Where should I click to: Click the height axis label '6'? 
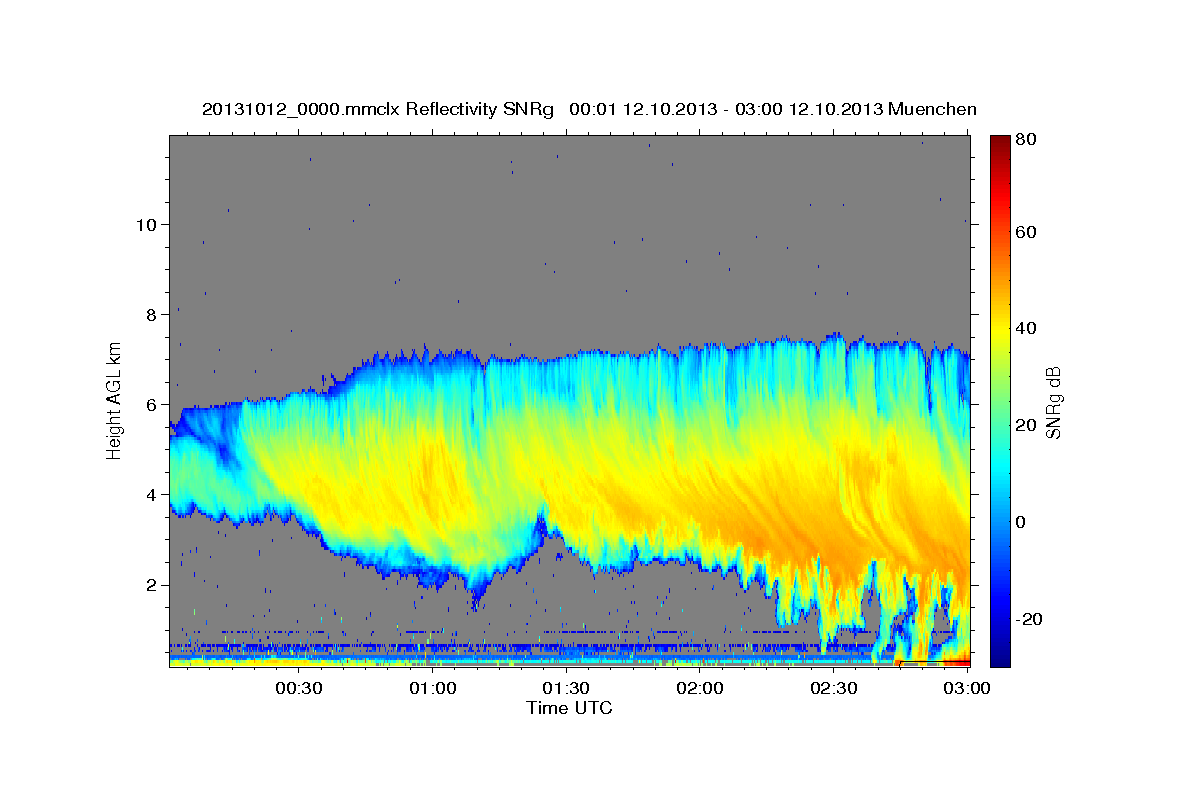pyautogui.click(x=150, y=404)
